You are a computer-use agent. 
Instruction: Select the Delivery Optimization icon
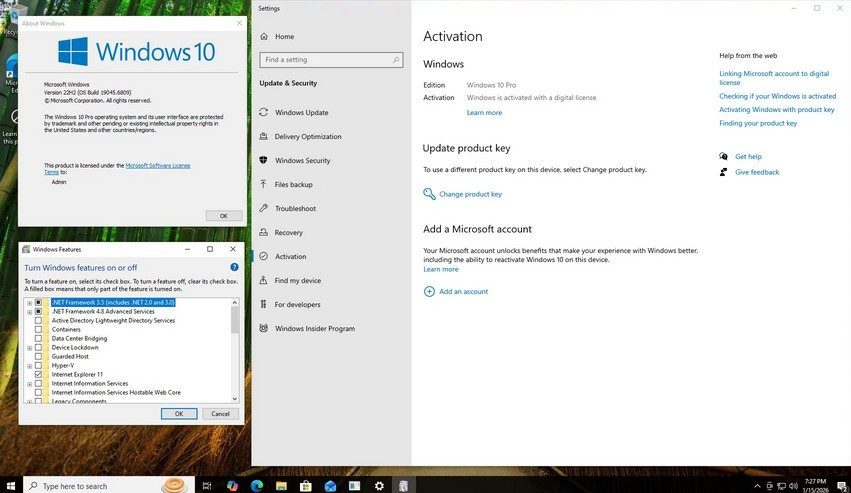[264, 136]
